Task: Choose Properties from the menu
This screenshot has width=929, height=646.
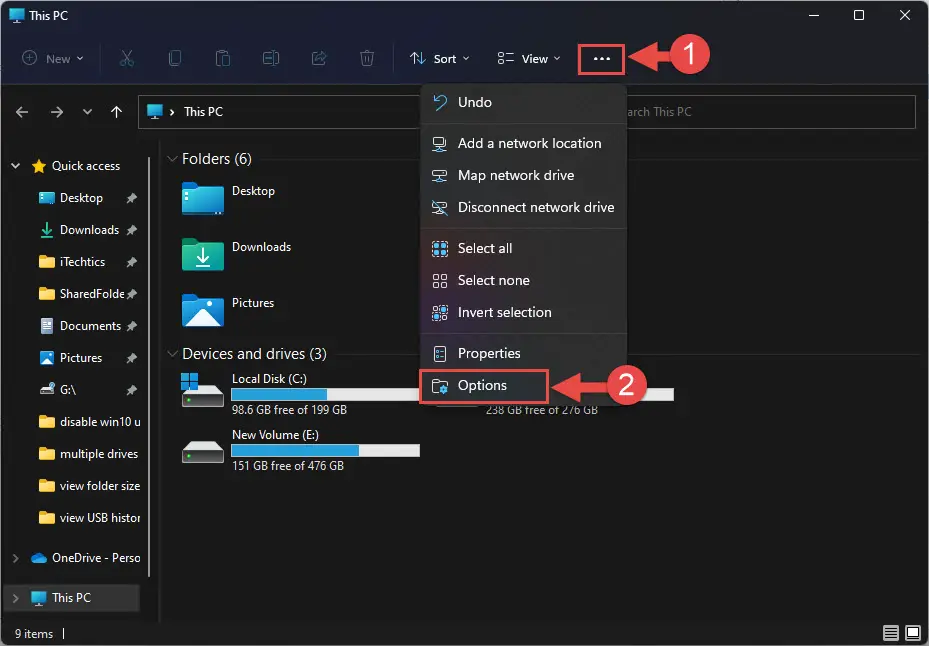Action: [524, 353]
